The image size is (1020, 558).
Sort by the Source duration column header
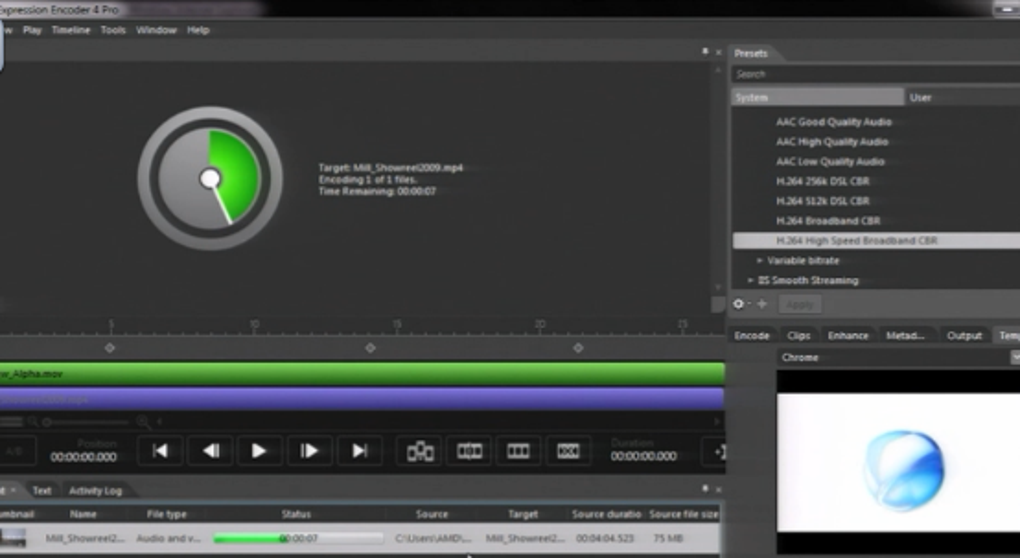pos(606,514)
